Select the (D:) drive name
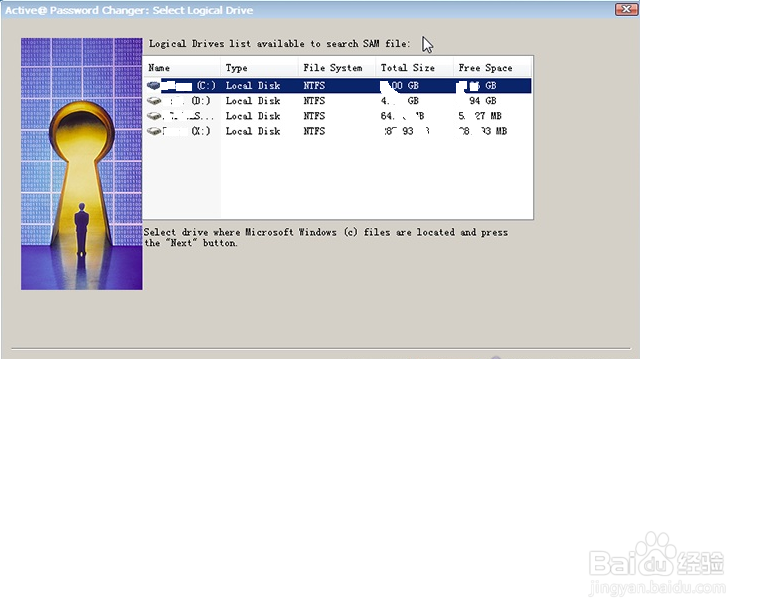Screen dimensions: 768x614 coord(201,101)
